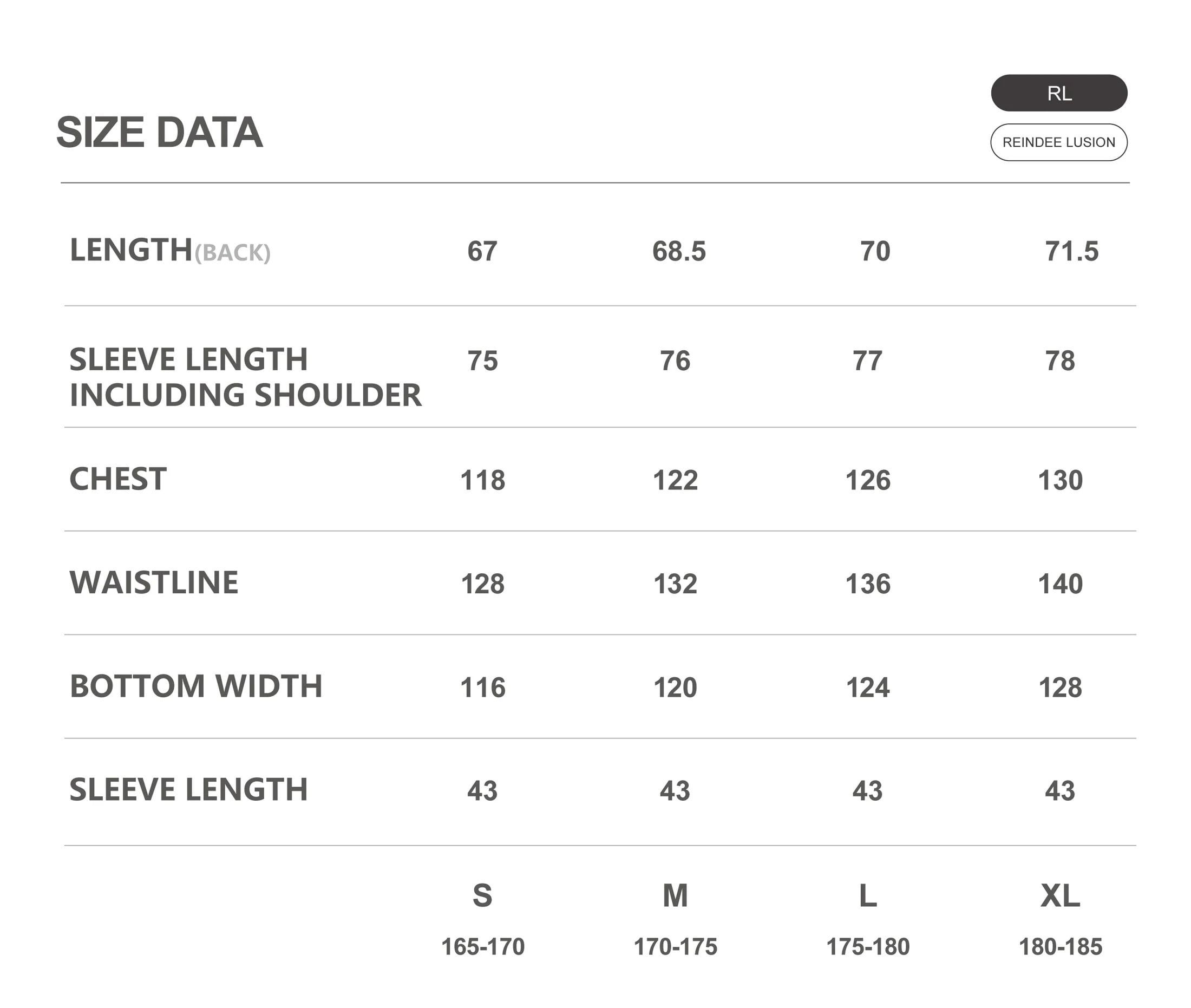Viewport: 1191px width, 1008px height.
Task: Select the S size column label
Action: coord(482,895)
